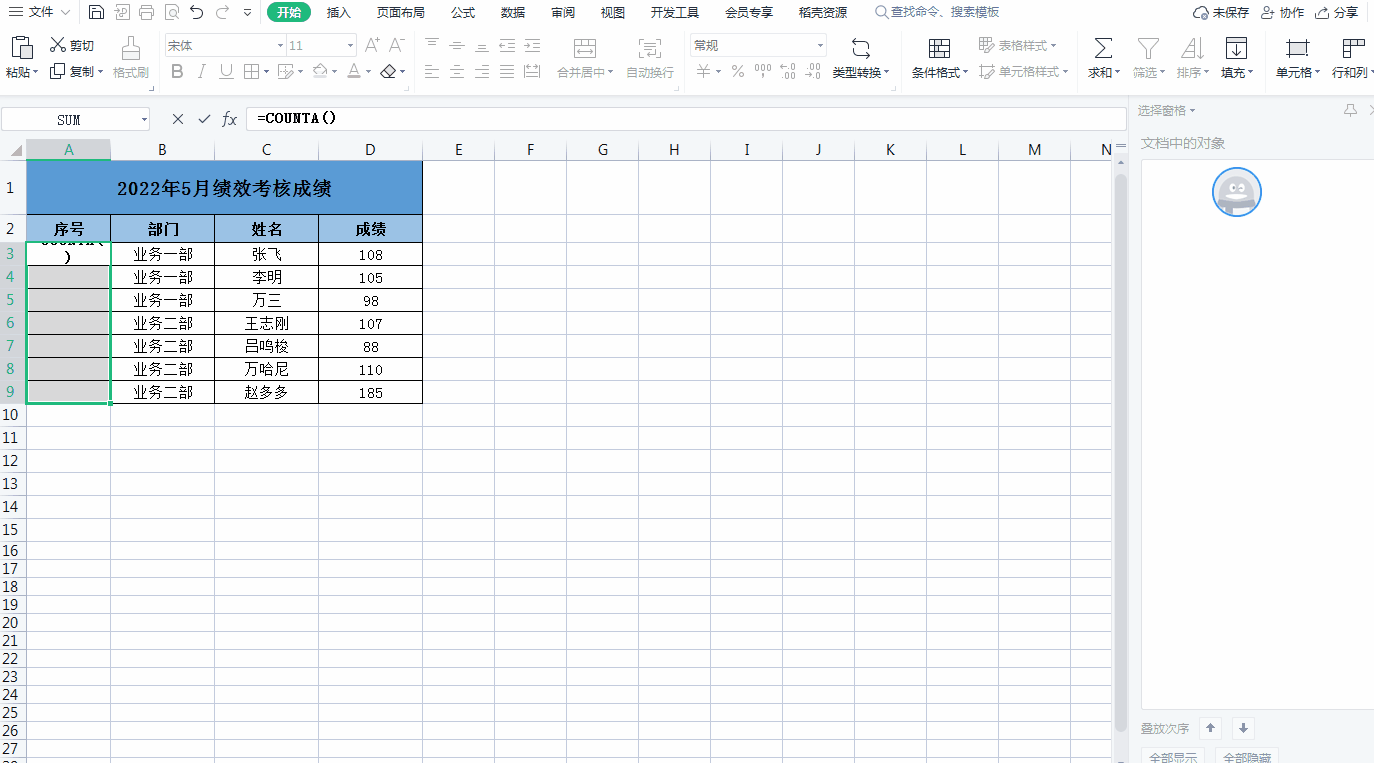
Task: Click the assistant avatar in selection pane
Action: [x=1237, y=192]
